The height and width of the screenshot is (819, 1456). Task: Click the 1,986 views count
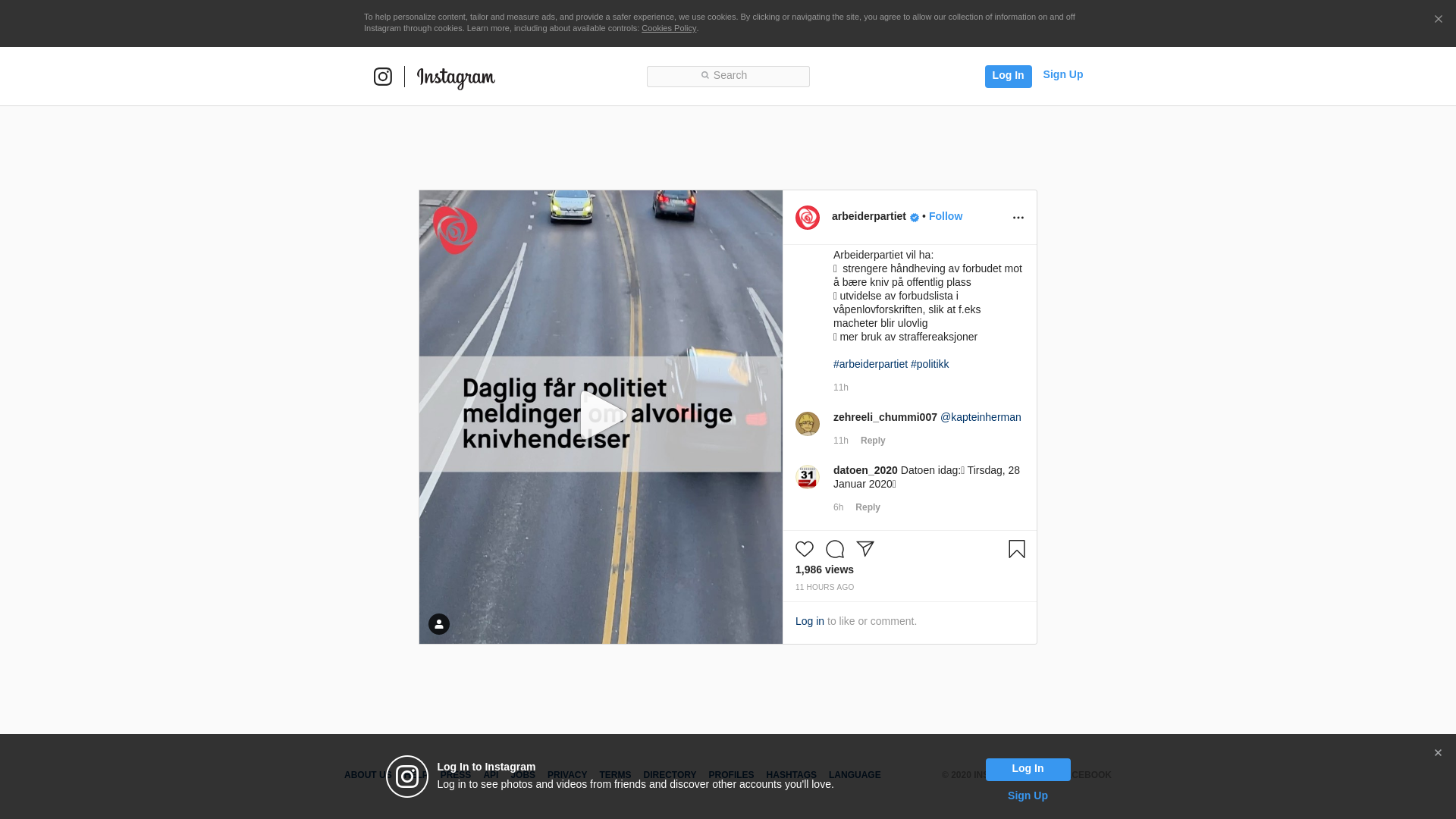coord(824,570)
